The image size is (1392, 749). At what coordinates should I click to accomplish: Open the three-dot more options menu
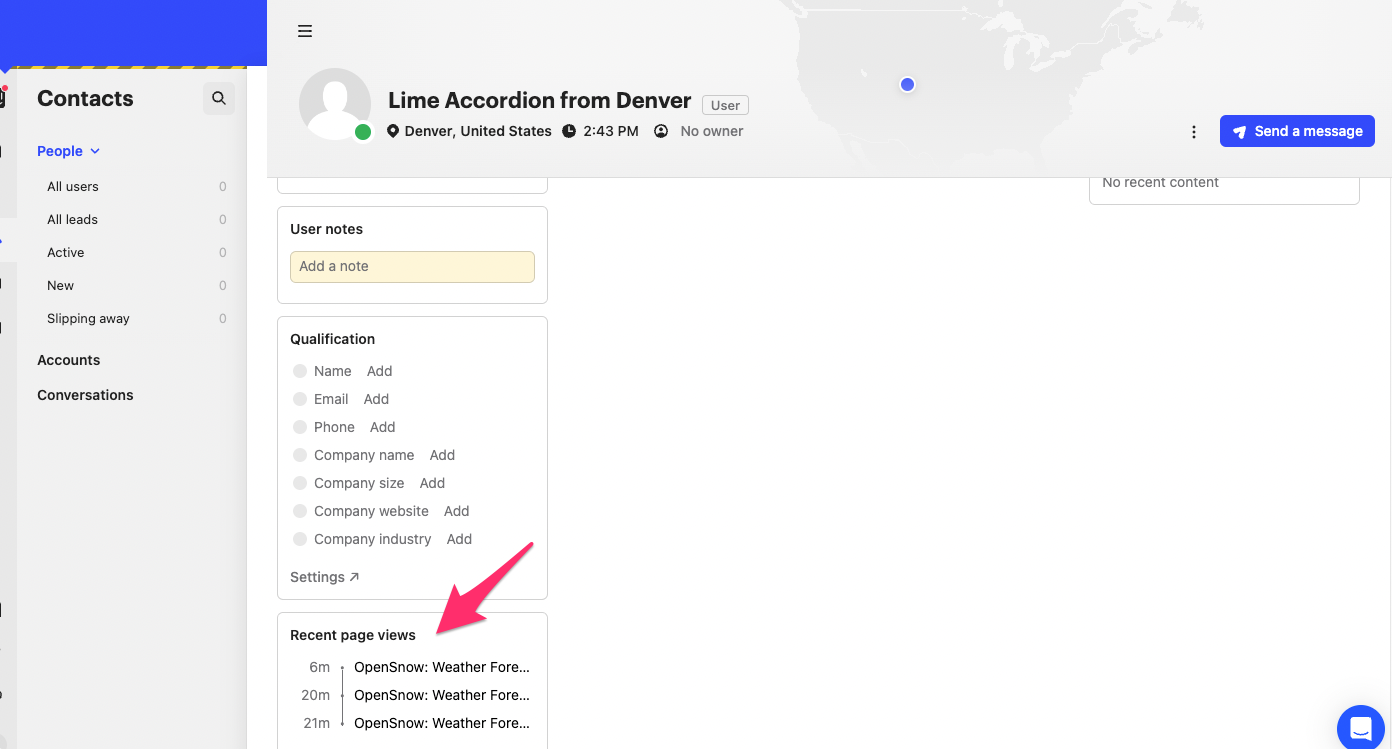1193,132
